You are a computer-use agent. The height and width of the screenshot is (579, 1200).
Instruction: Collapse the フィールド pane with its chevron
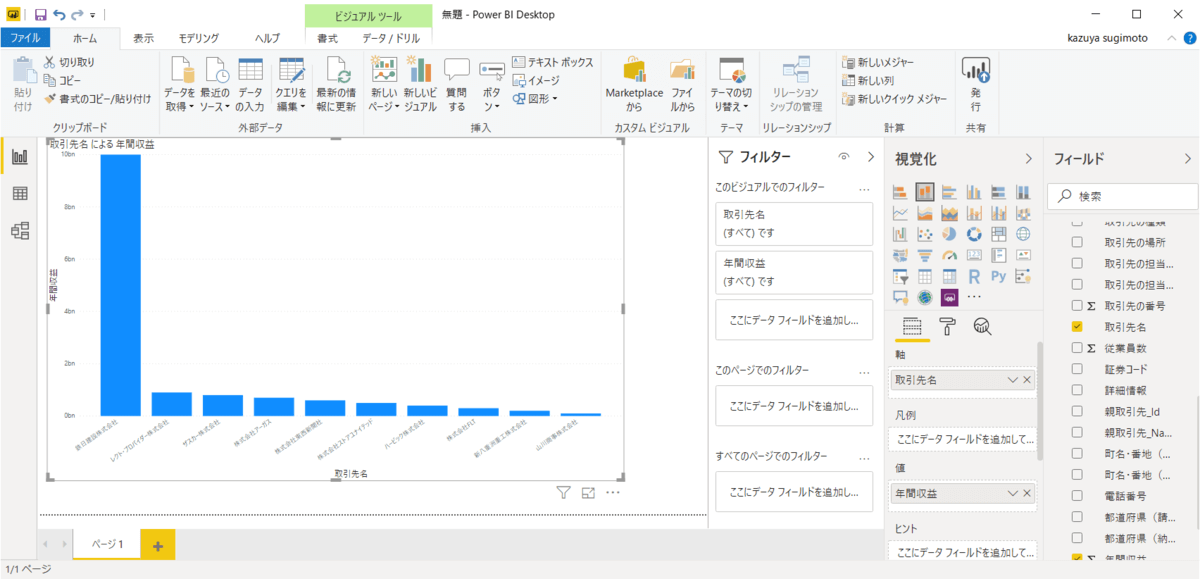tap(1187, 158)
